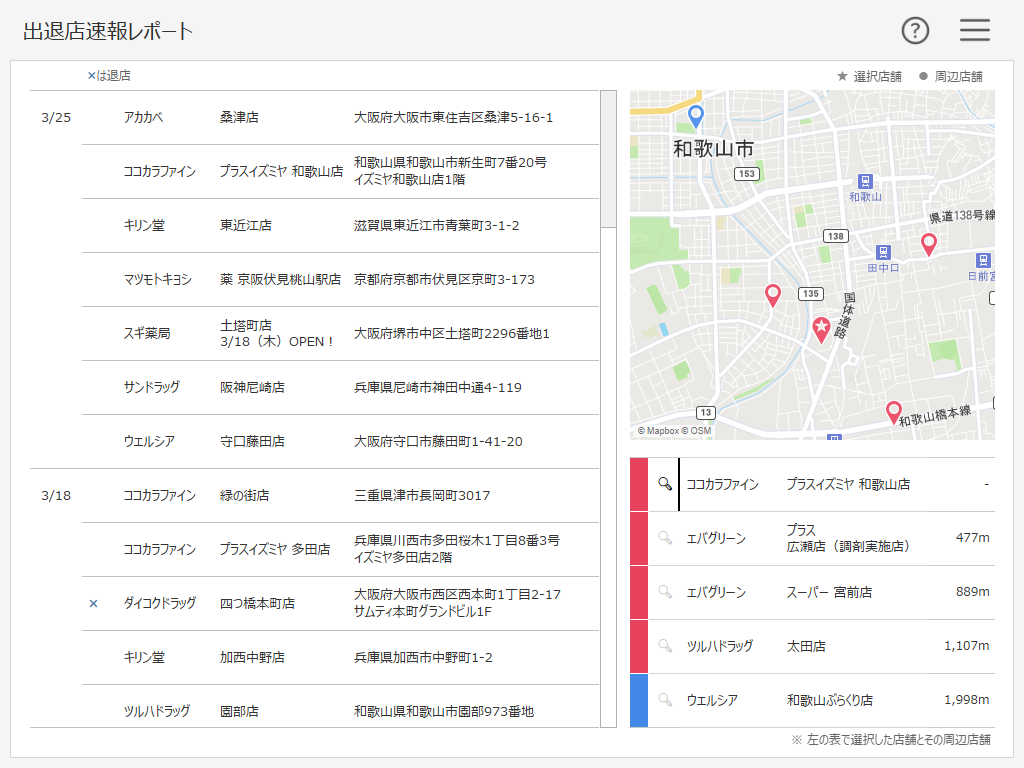The width and height of the screenshot is (1024, 768).
Task: Click address 滋賀県東近江市青葉町3-1-2
Action: point(437,225)
